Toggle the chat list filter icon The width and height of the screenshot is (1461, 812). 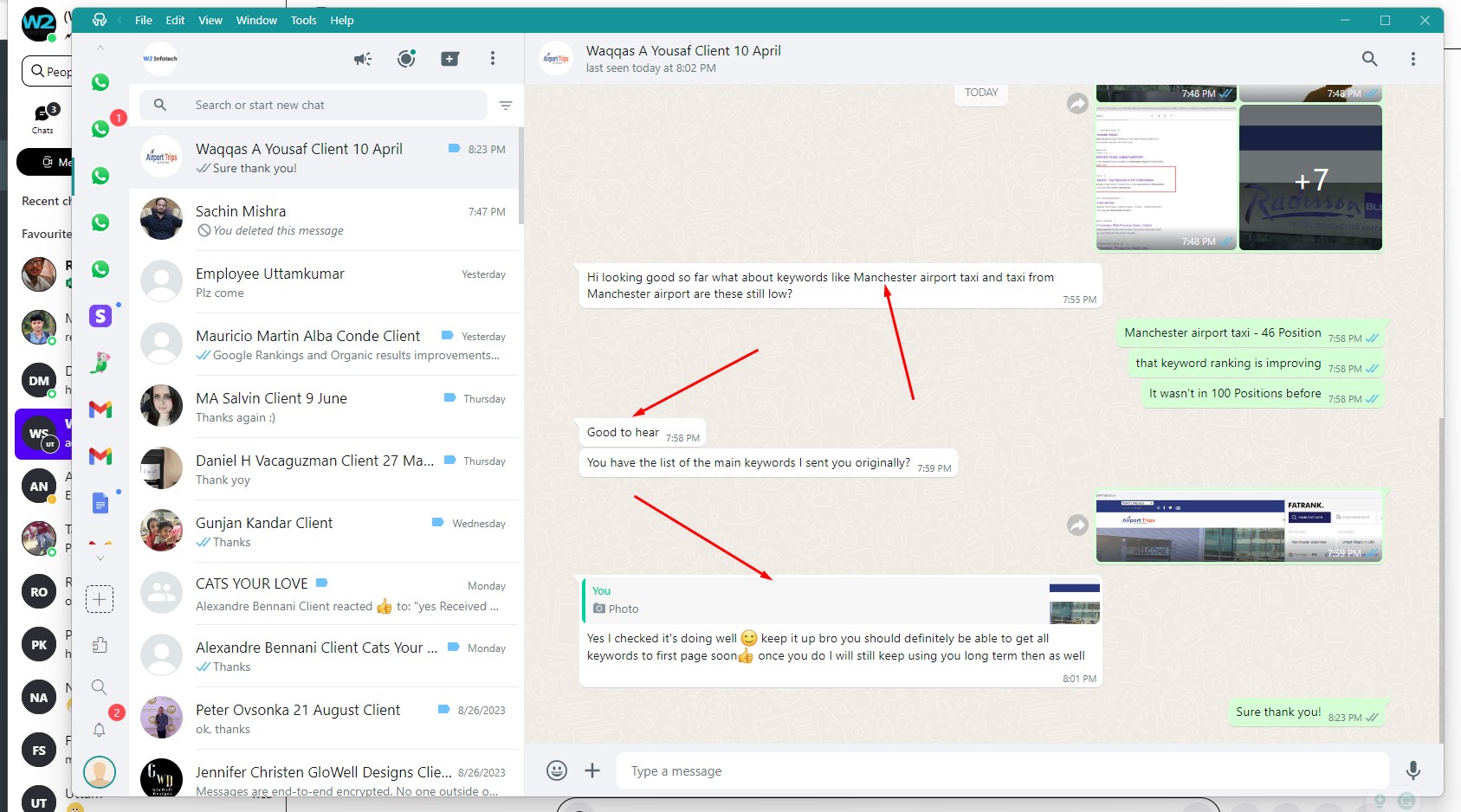(506, 106)
